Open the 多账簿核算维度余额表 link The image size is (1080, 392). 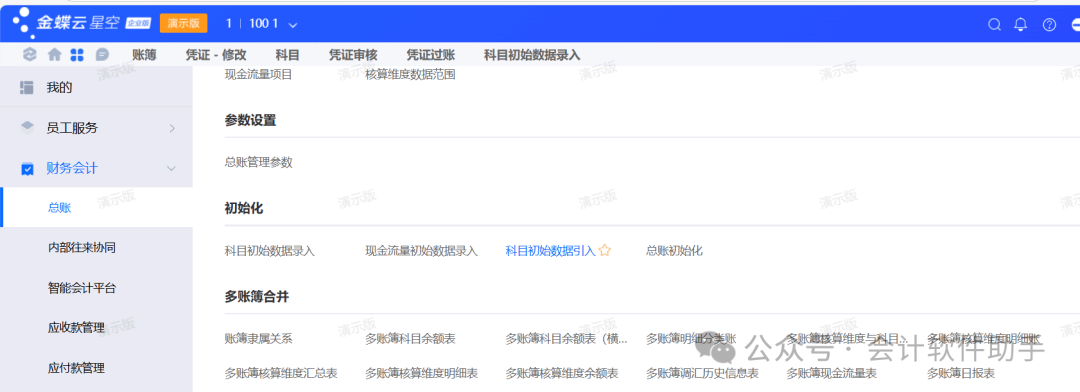(x=562, y=373)
